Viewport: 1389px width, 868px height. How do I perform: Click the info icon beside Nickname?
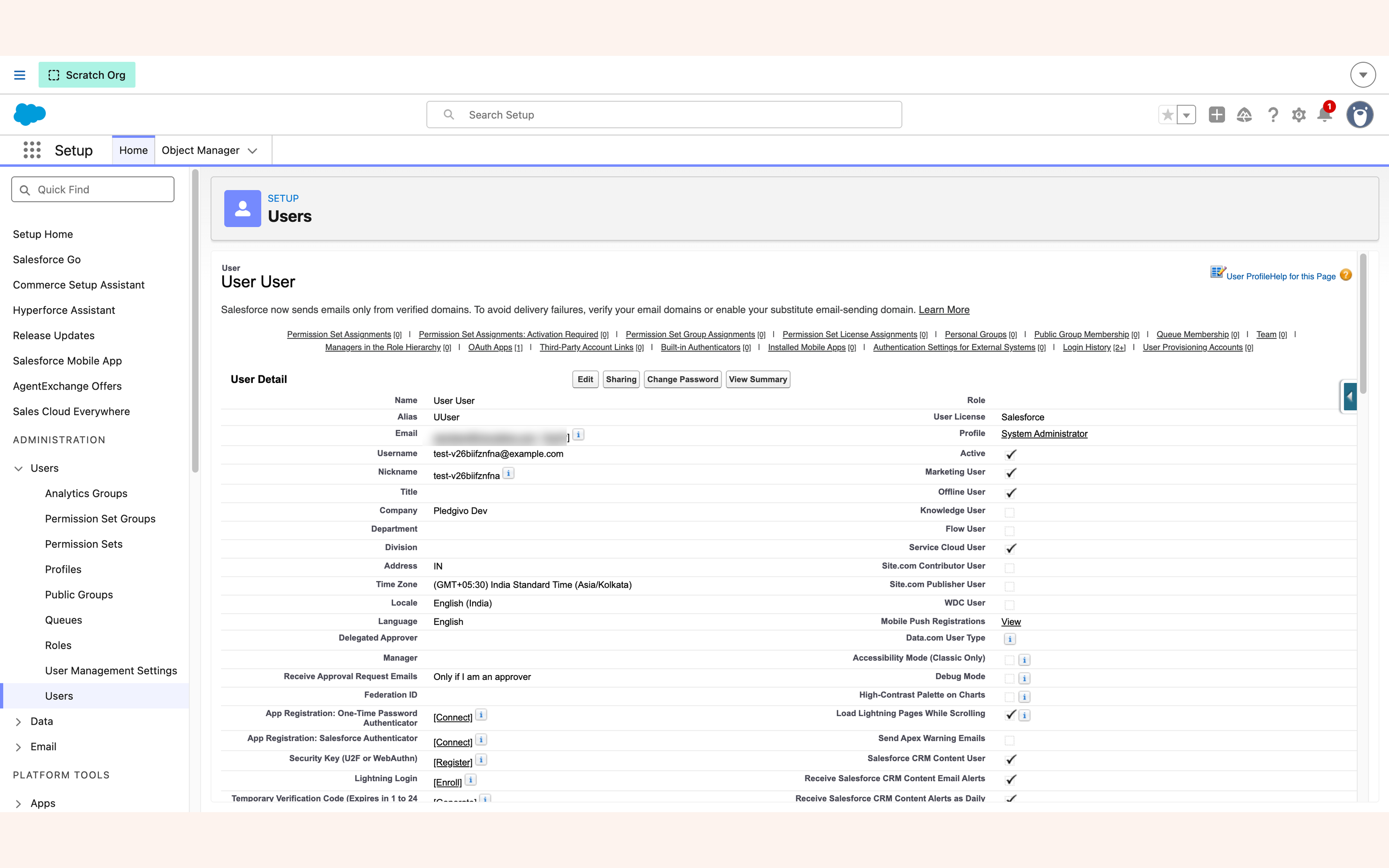(508, 473)
